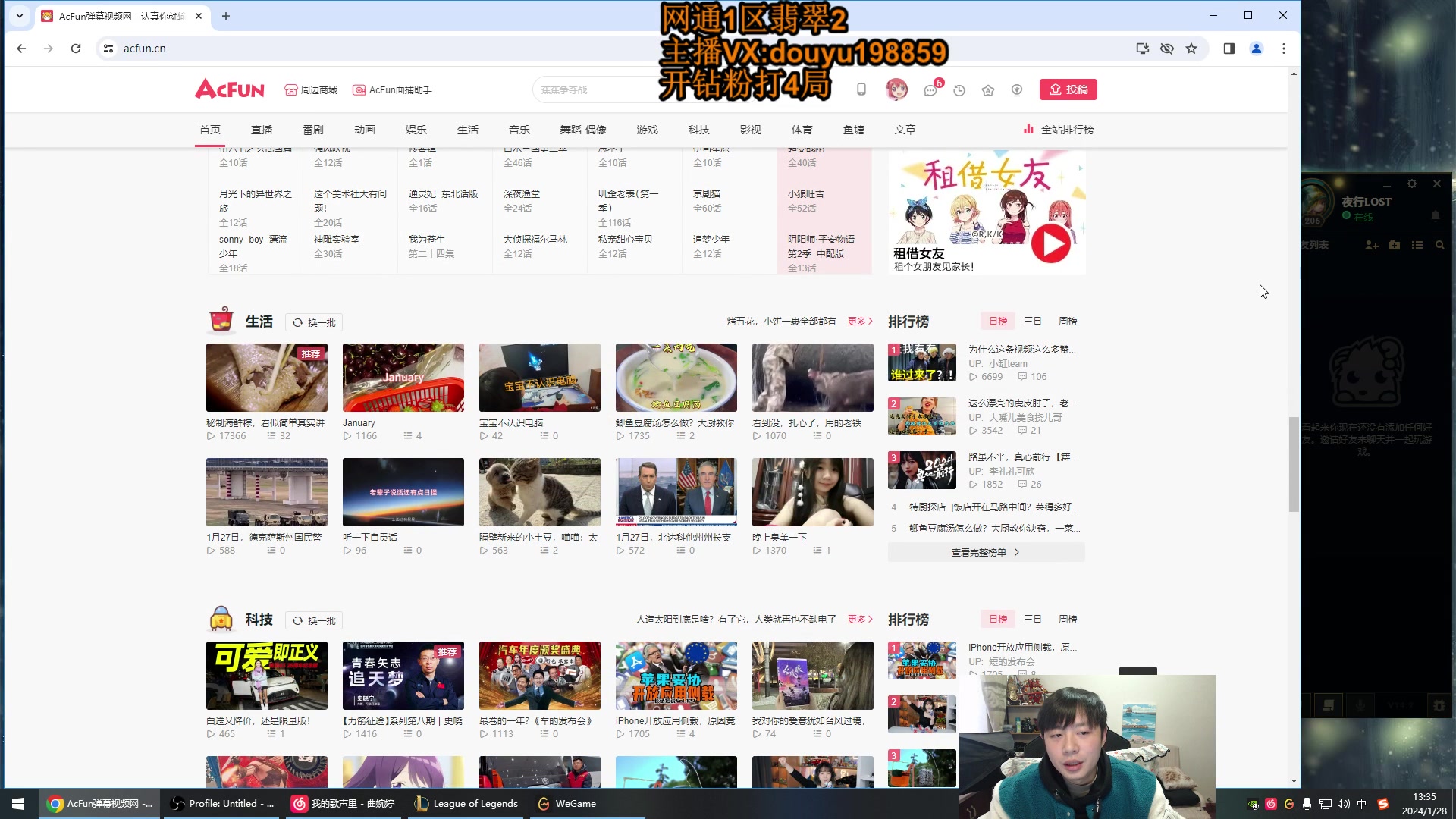Open the user avatar profile

[x=897, y=89]
